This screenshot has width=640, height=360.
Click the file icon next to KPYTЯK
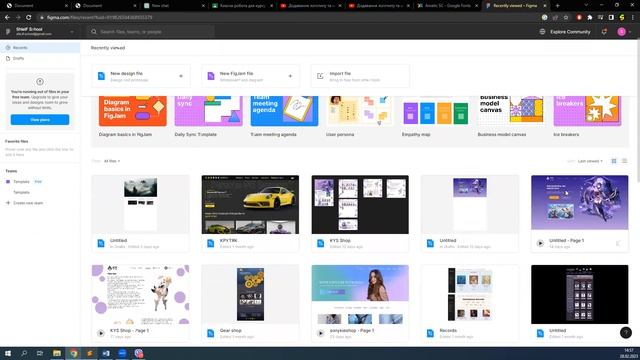click(211, 243)
